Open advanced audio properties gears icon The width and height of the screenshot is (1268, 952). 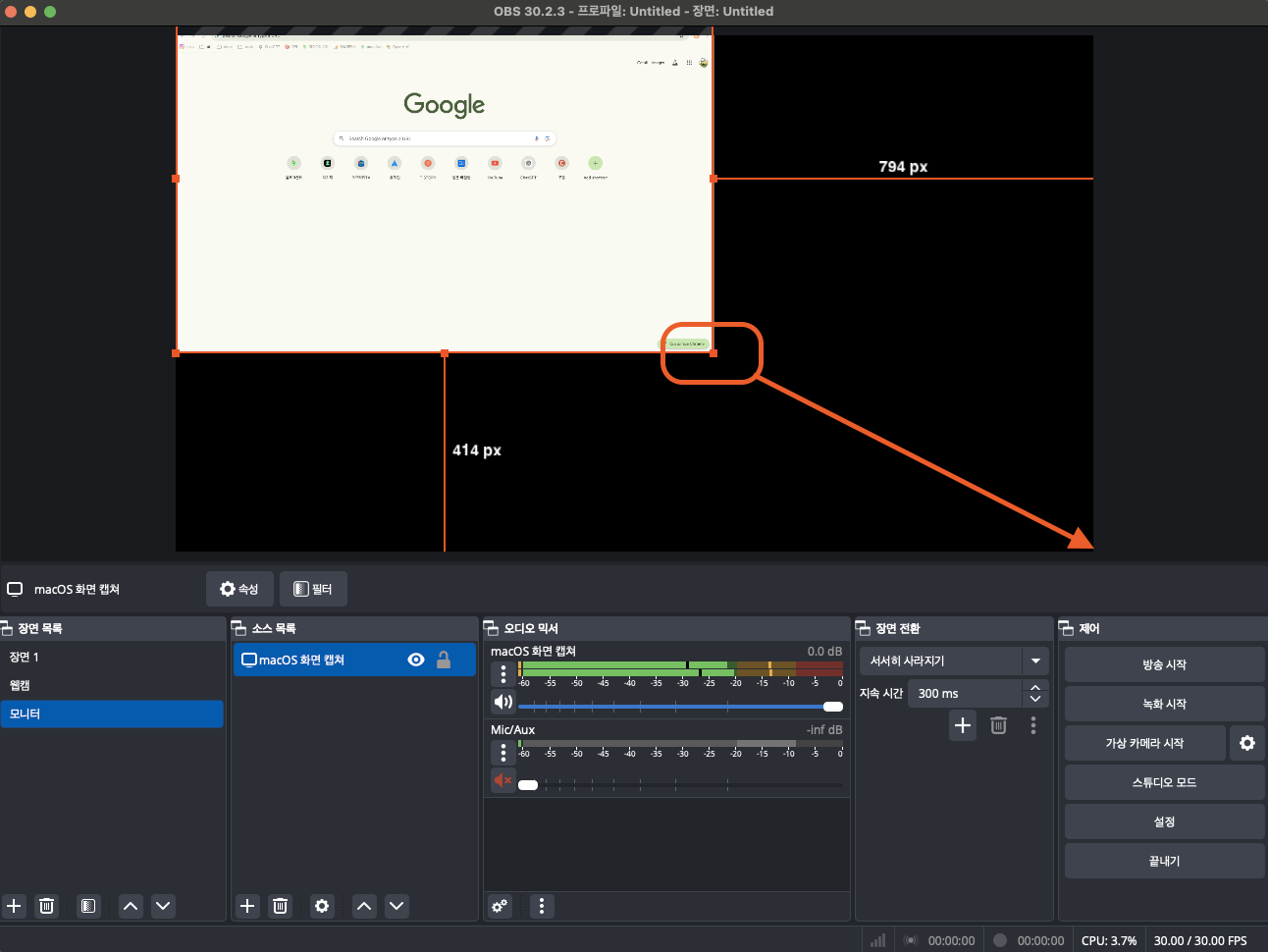coord(500,906)
